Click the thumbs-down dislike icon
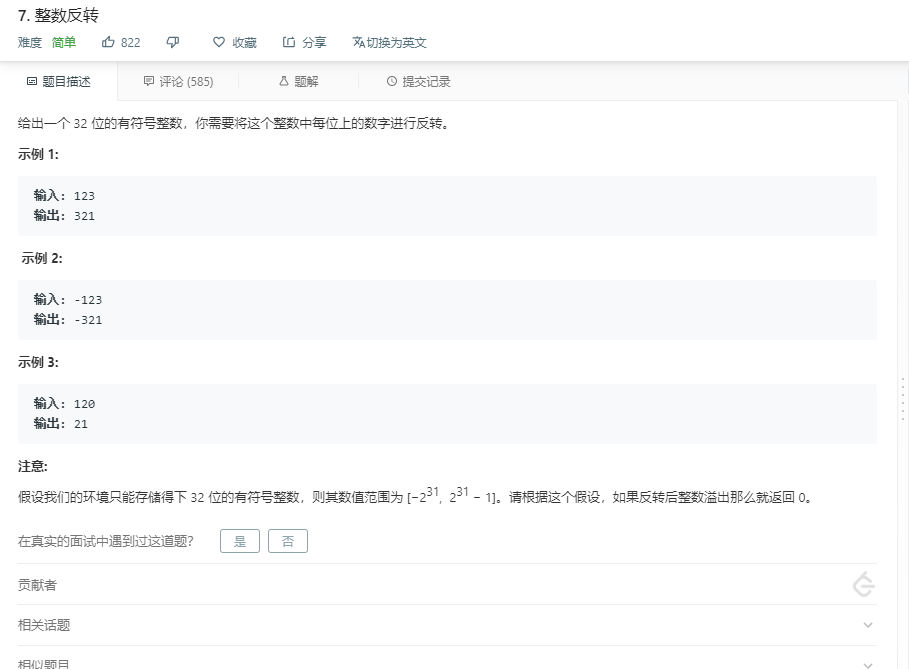The width and height of the screenshot is (909, 669). (173, 42)
